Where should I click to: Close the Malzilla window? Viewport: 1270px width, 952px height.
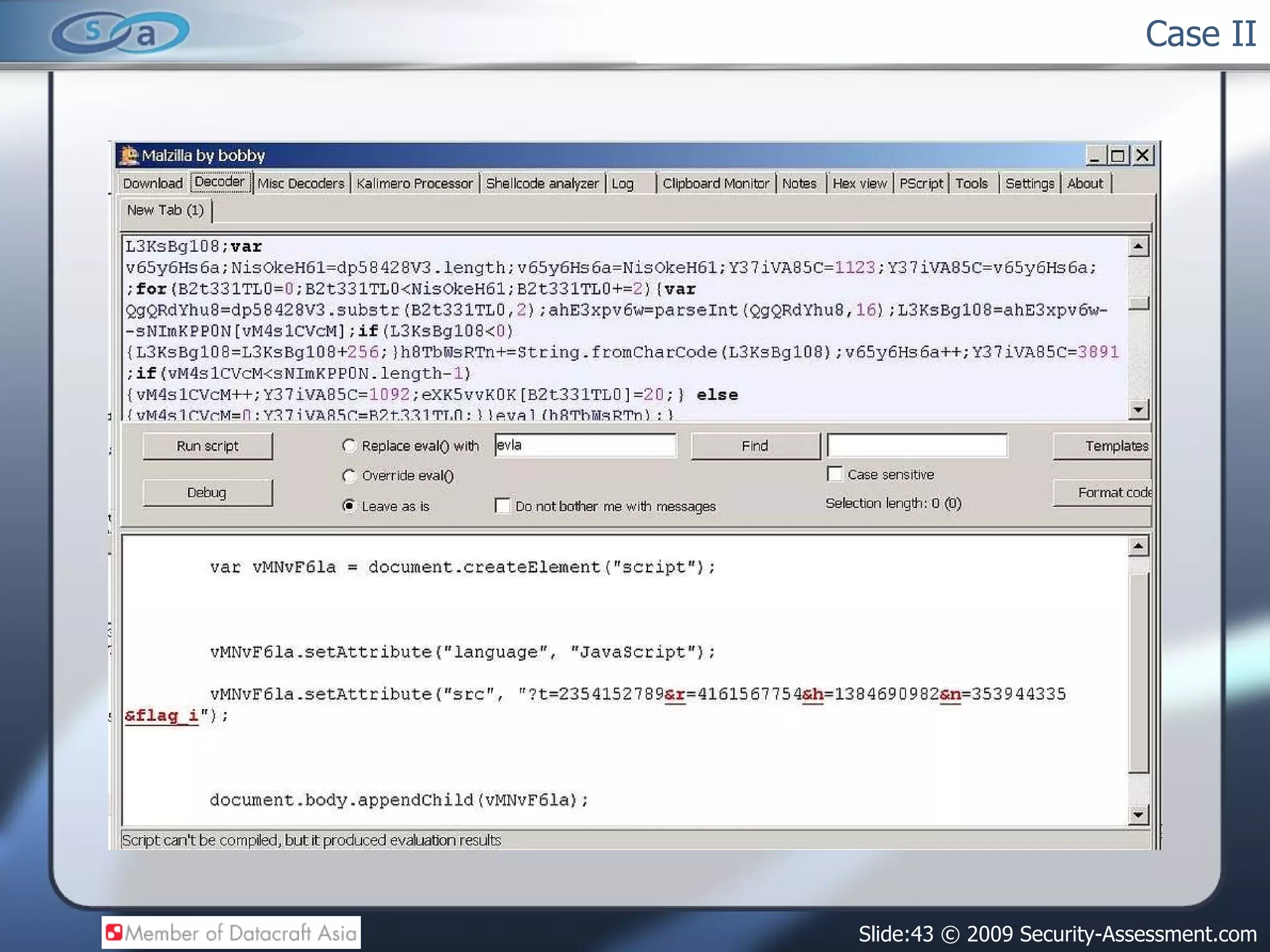pos(1142,155)
